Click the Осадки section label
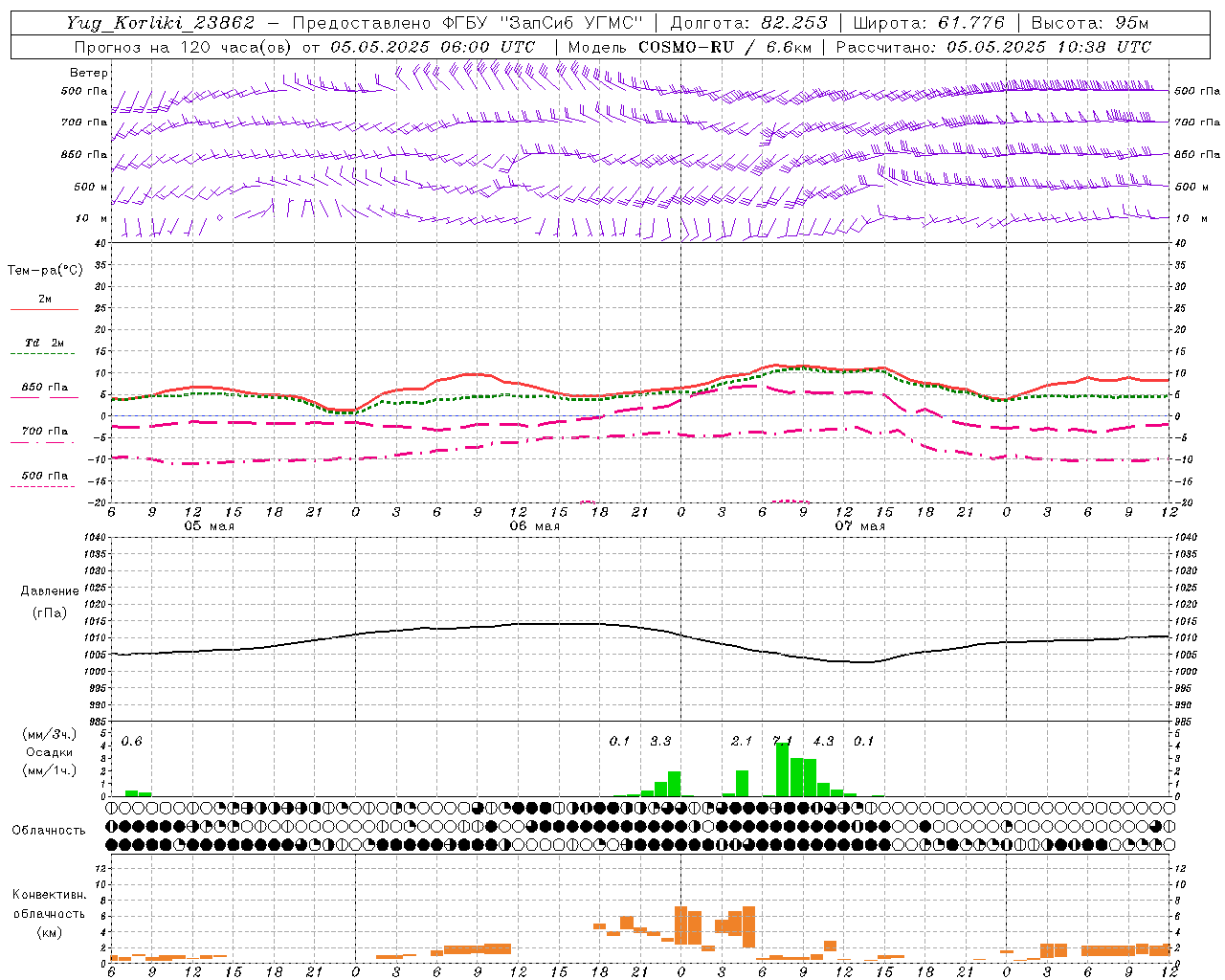 click(x=50, y=752)
